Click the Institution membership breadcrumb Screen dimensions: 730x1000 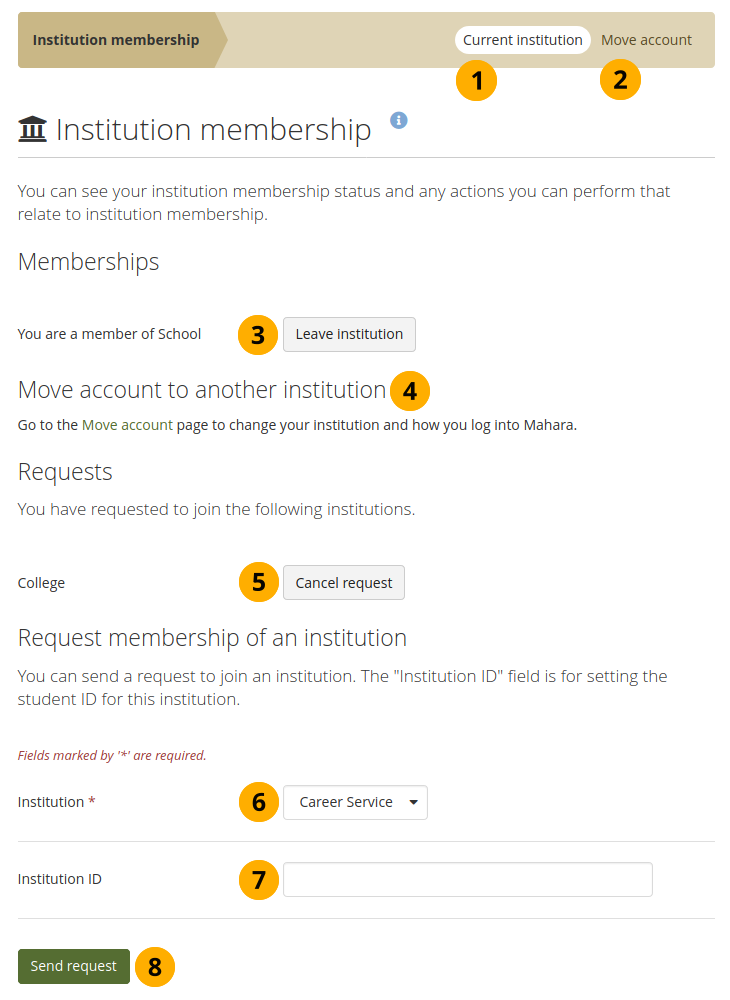point(116,40)
